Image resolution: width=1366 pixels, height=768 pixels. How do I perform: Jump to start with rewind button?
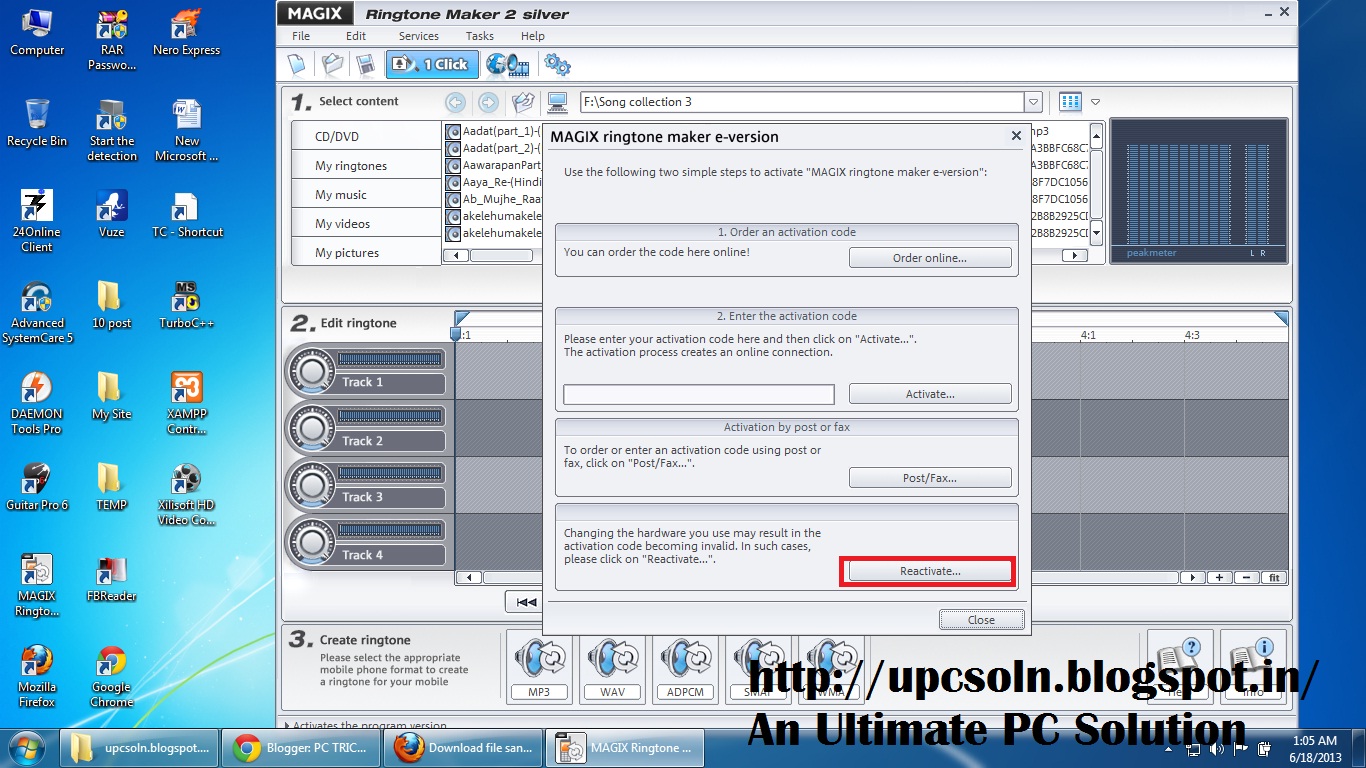pos(524,601)
